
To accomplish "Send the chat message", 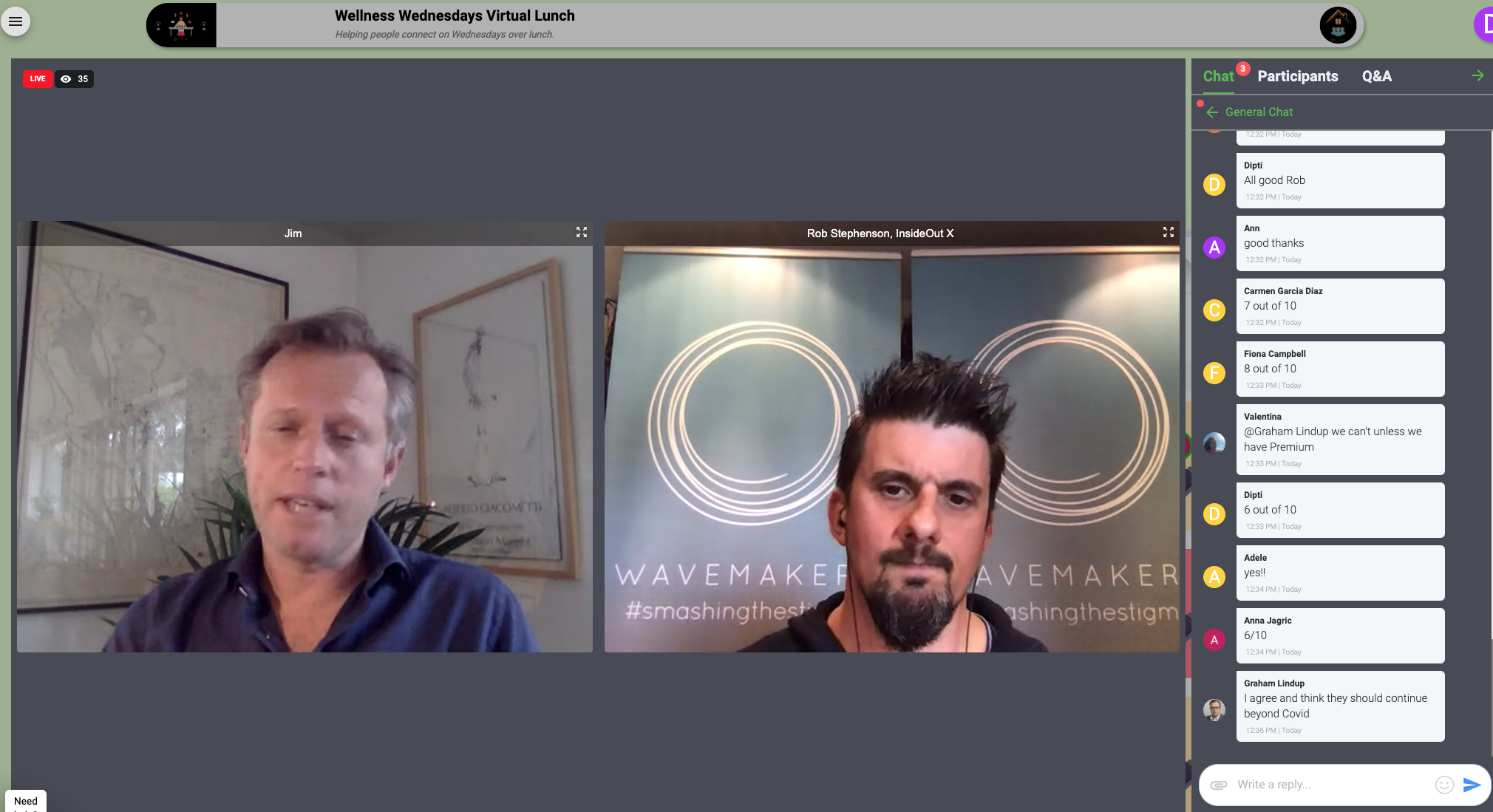I will 1472,785.
